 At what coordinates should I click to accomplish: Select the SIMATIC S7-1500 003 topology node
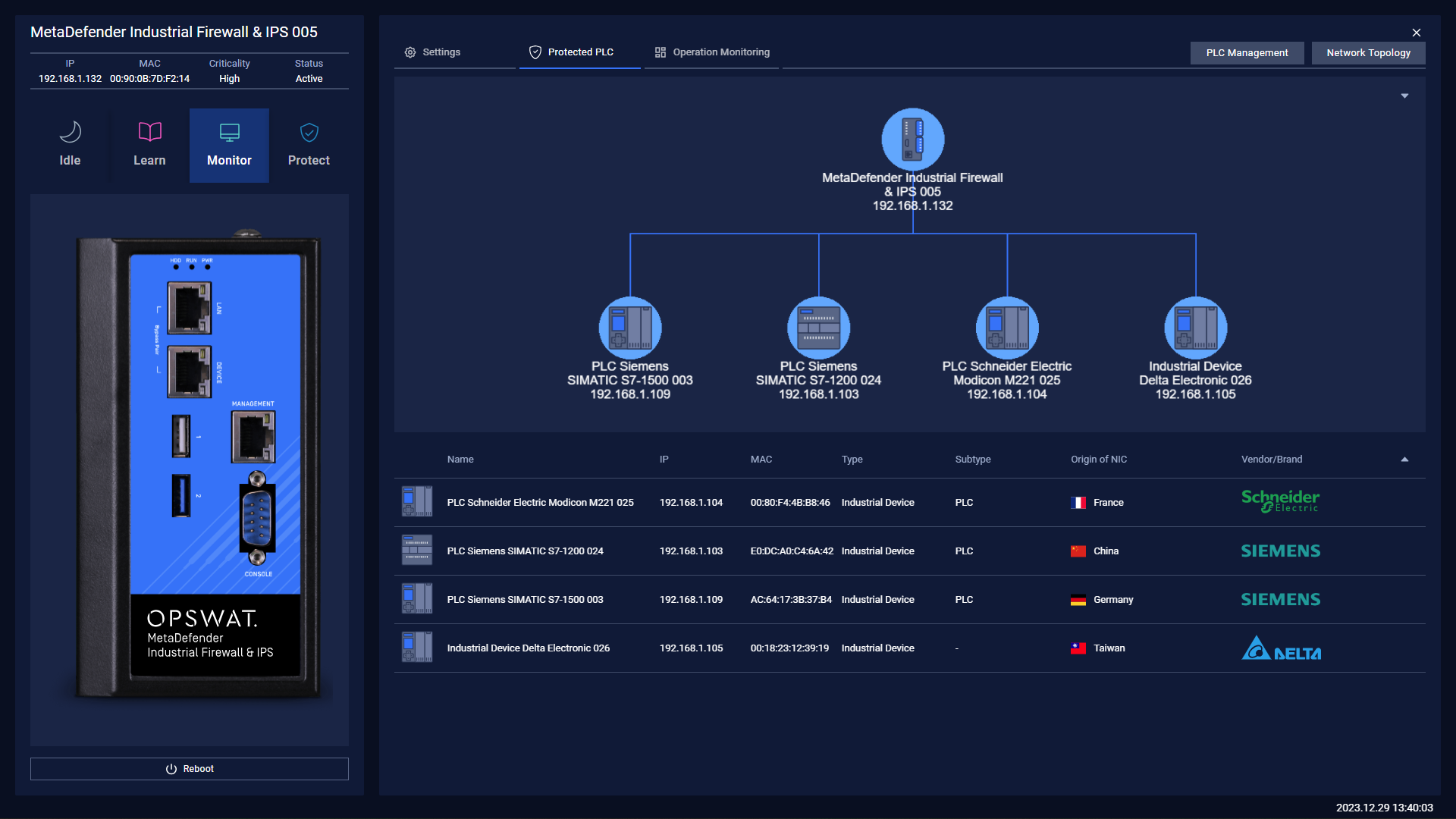pos(630,328)
